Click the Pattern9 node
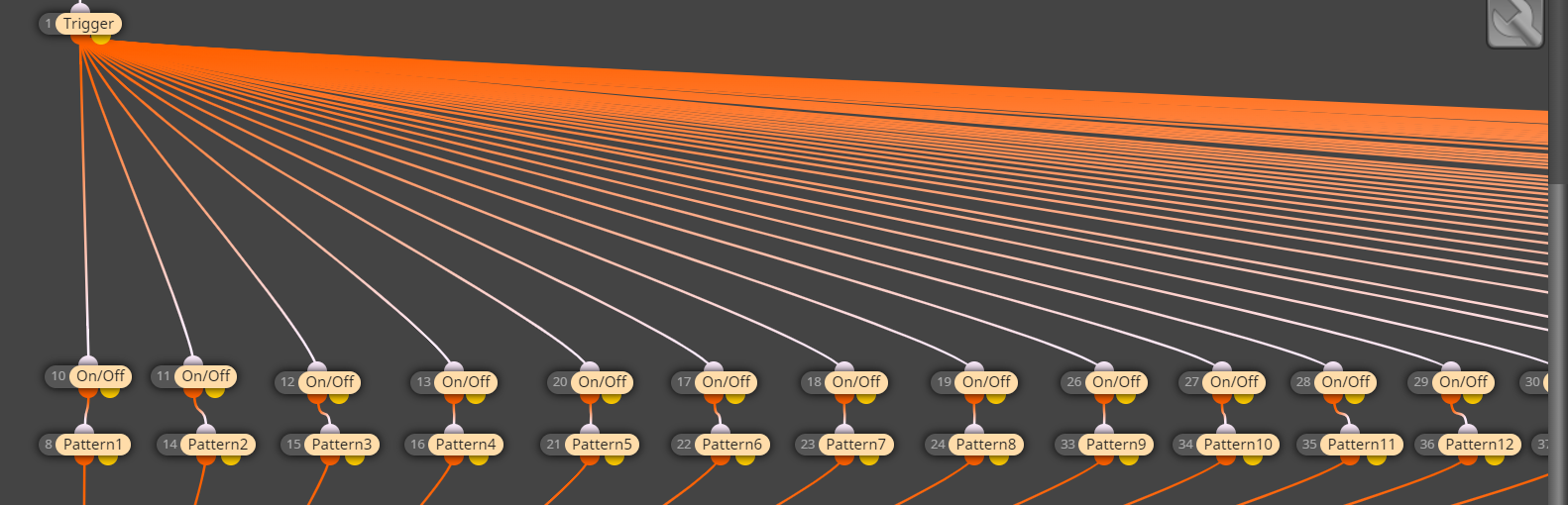Viewport: 1568px width, 505px height. click(x=1116, y=445)
